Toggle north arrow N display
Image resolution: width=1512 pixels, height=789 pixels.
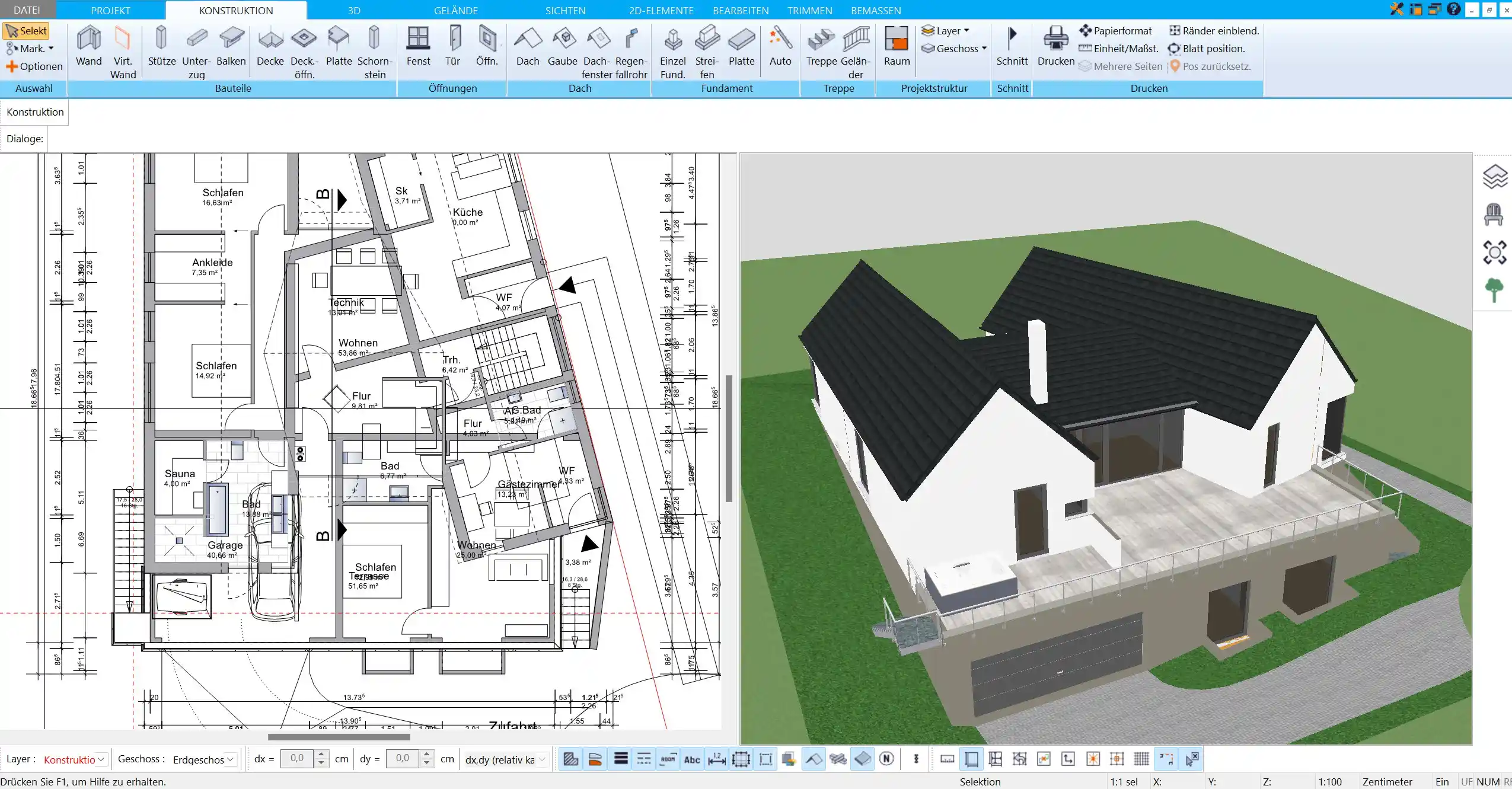tap(886, 759)
